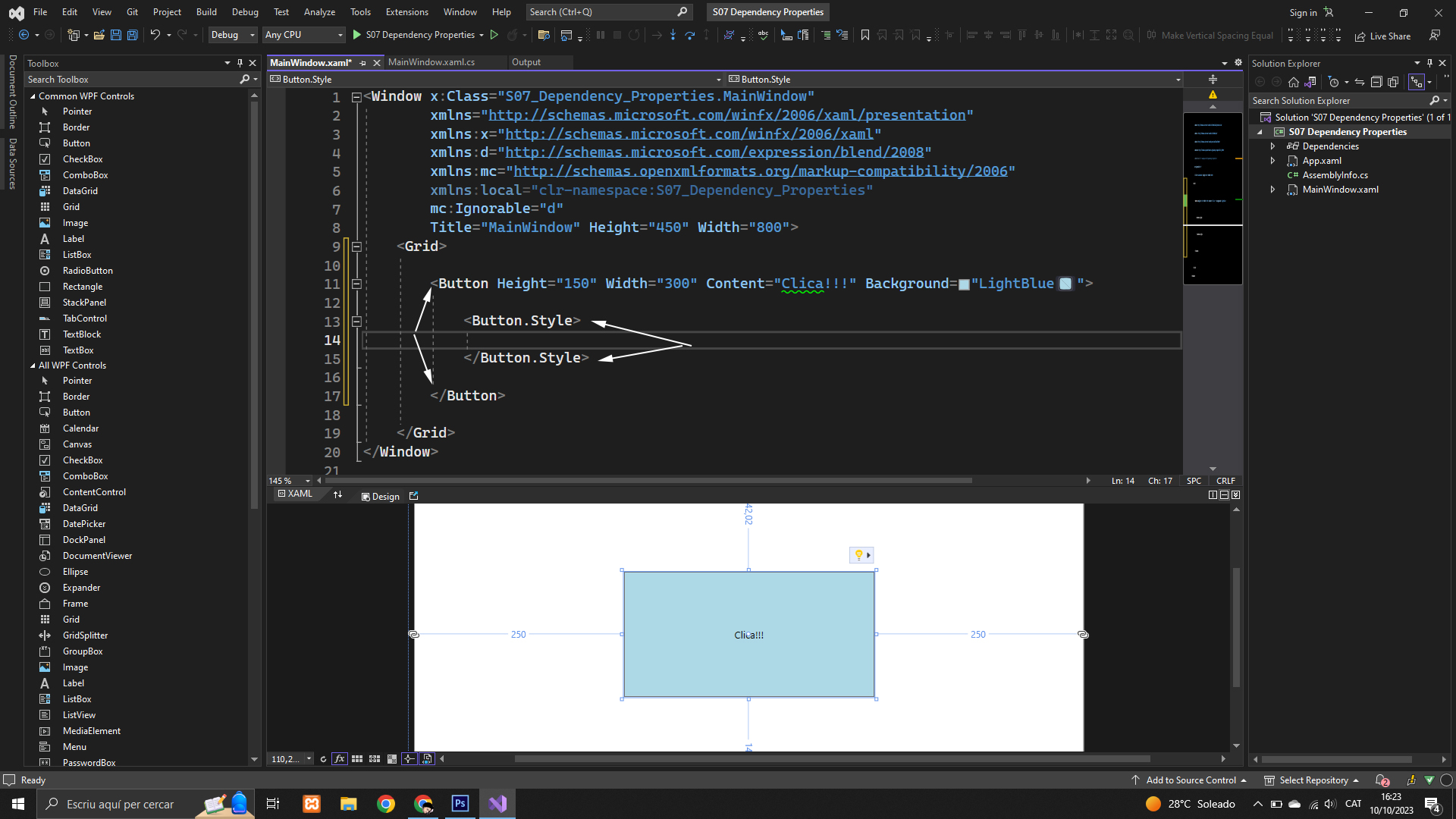Open the Debug configuration dropdown
The width and height of the screenshot is (1456, 819).
(x=233, y=35)
